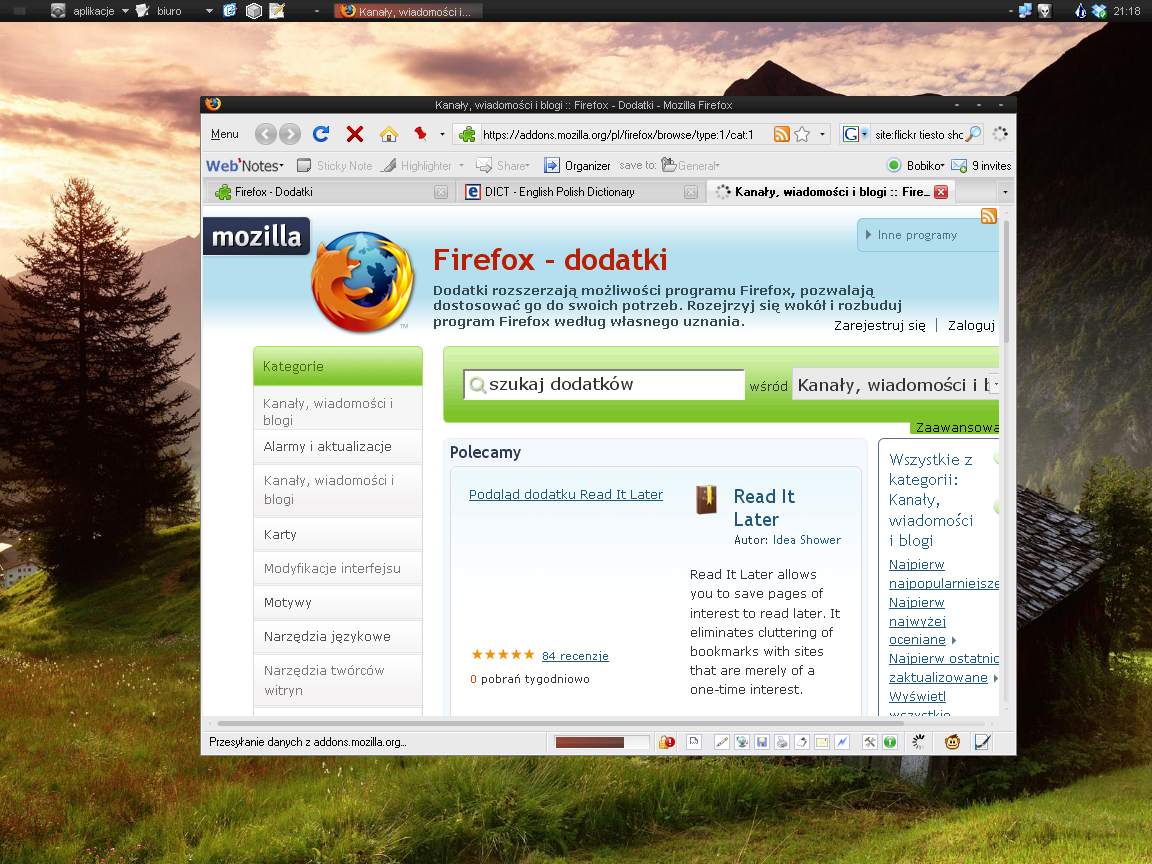Open the Home page icon
Image resolution: width=1152 pixels, height=864 pixels.
pyautogui.click(x=389, y=134)
